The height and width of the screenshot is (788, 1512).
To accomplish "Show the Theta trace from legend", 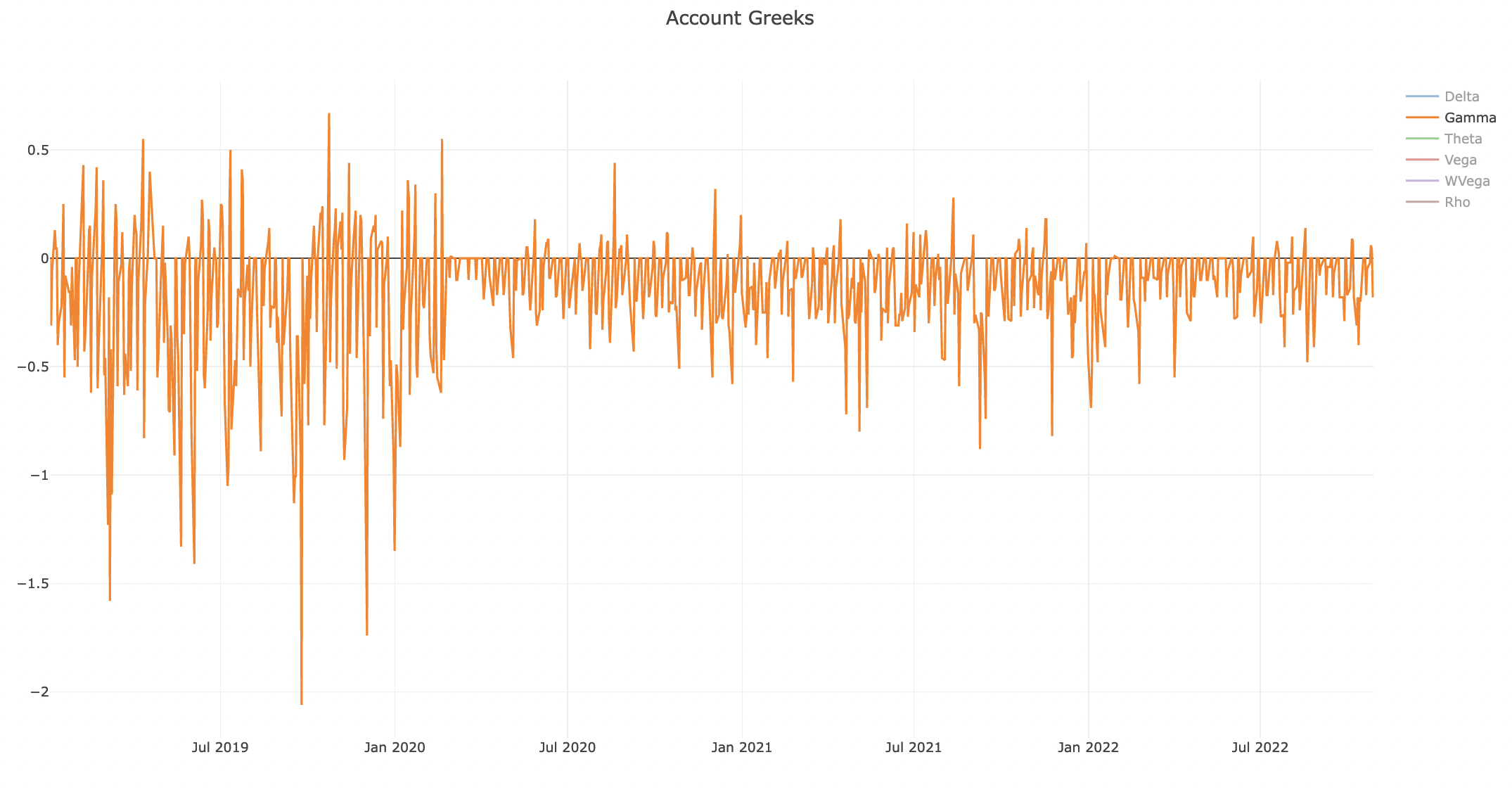I will [x=1463, y=139].
